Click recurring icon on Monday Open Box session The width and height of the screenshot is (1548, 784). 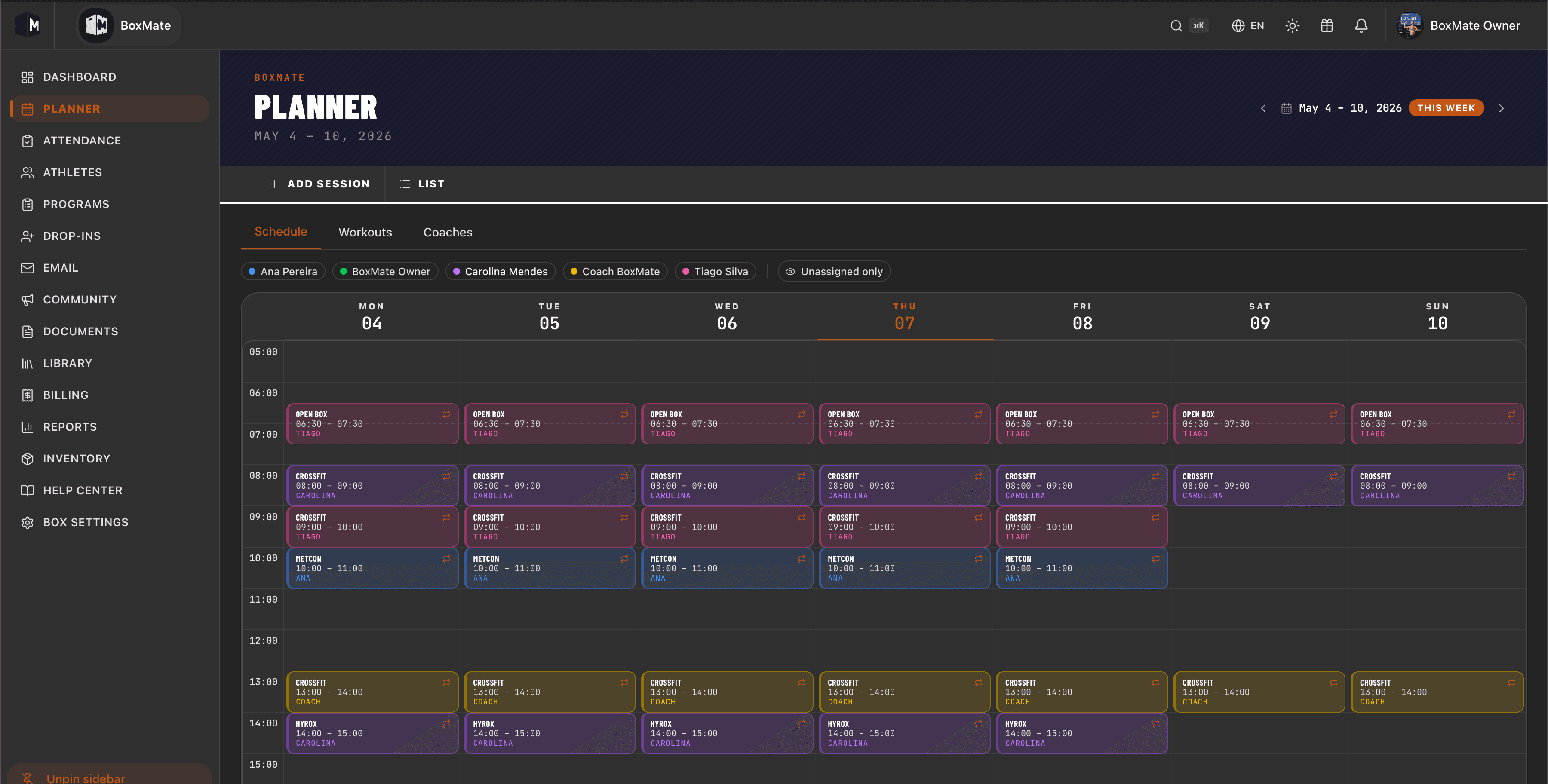click(x=446, y=414)
